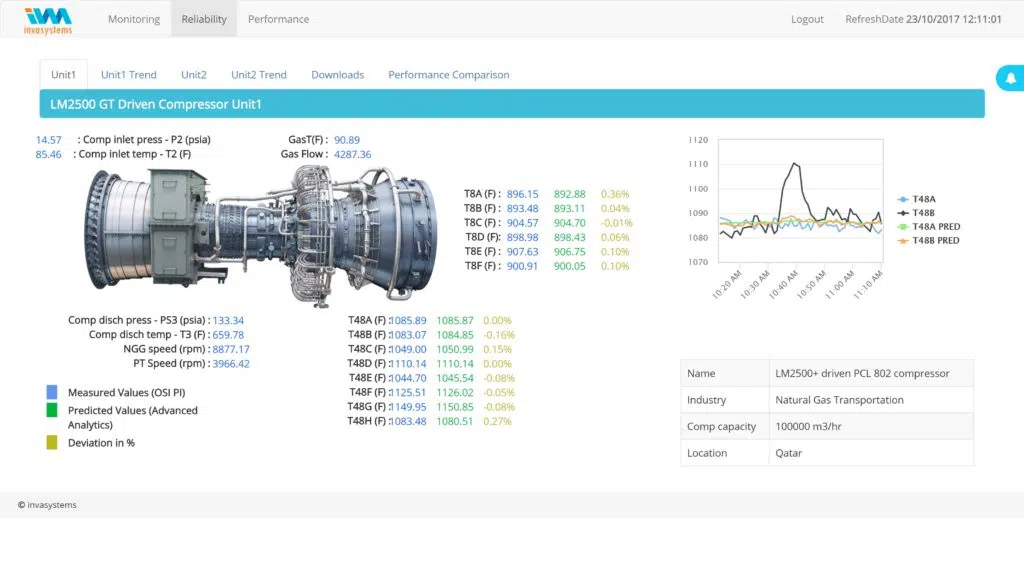
Task: Click T8B measured value 893.48
Action: click(522, 208)
